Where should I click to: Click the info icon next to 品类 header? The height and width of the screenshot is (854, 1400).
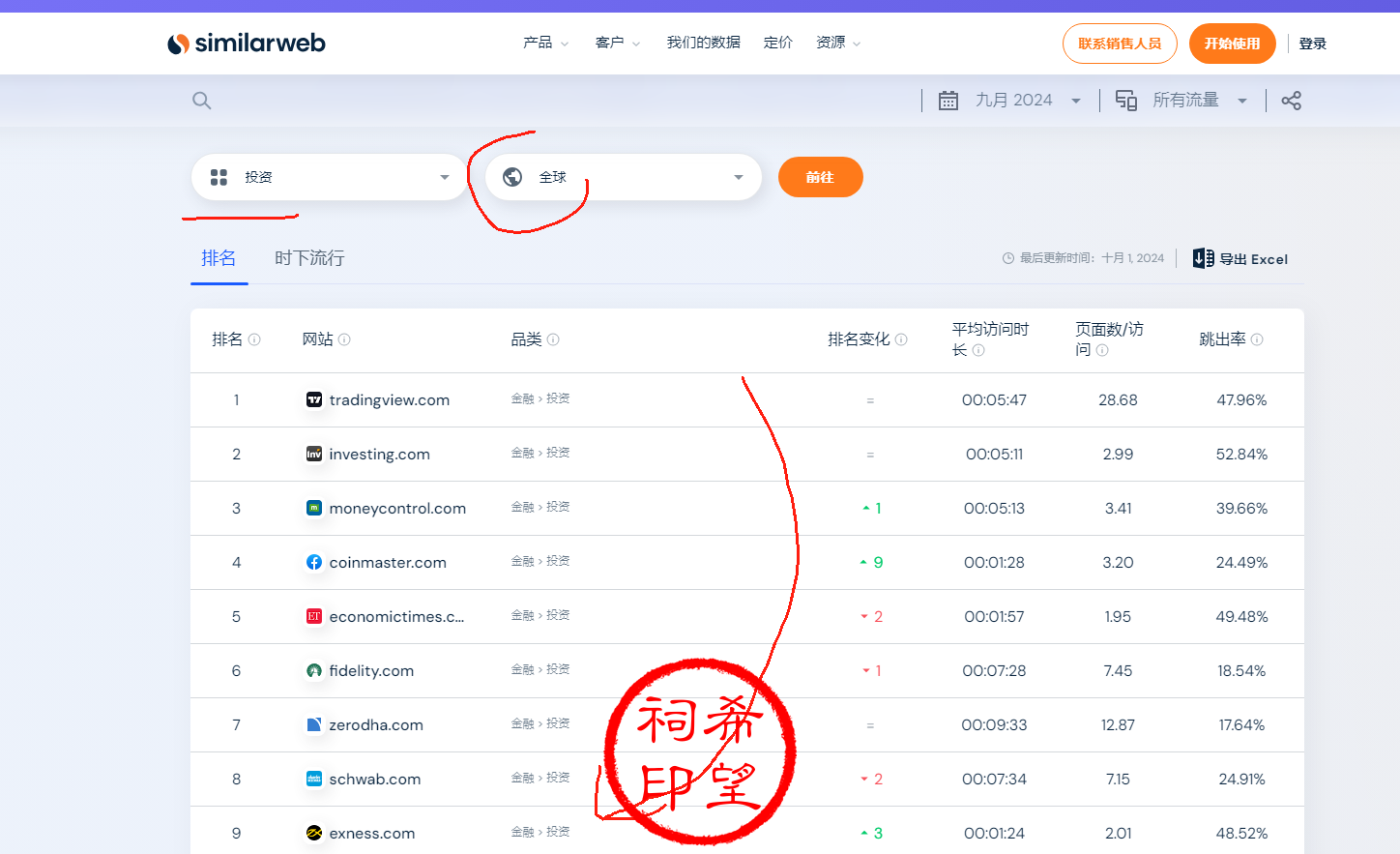(553, 339)
